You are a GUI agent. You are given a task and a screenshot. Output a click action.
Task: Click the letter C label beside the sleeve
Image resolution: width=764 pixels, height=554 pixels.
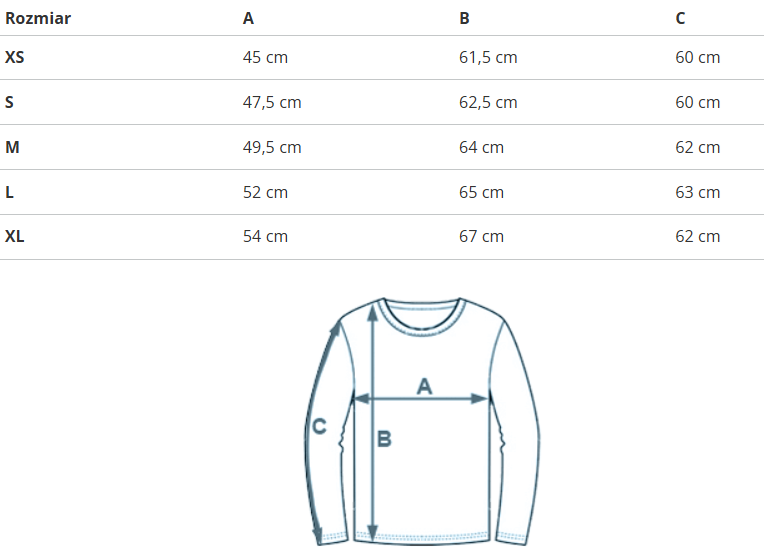pyautogui.click(x=319, y=426)
